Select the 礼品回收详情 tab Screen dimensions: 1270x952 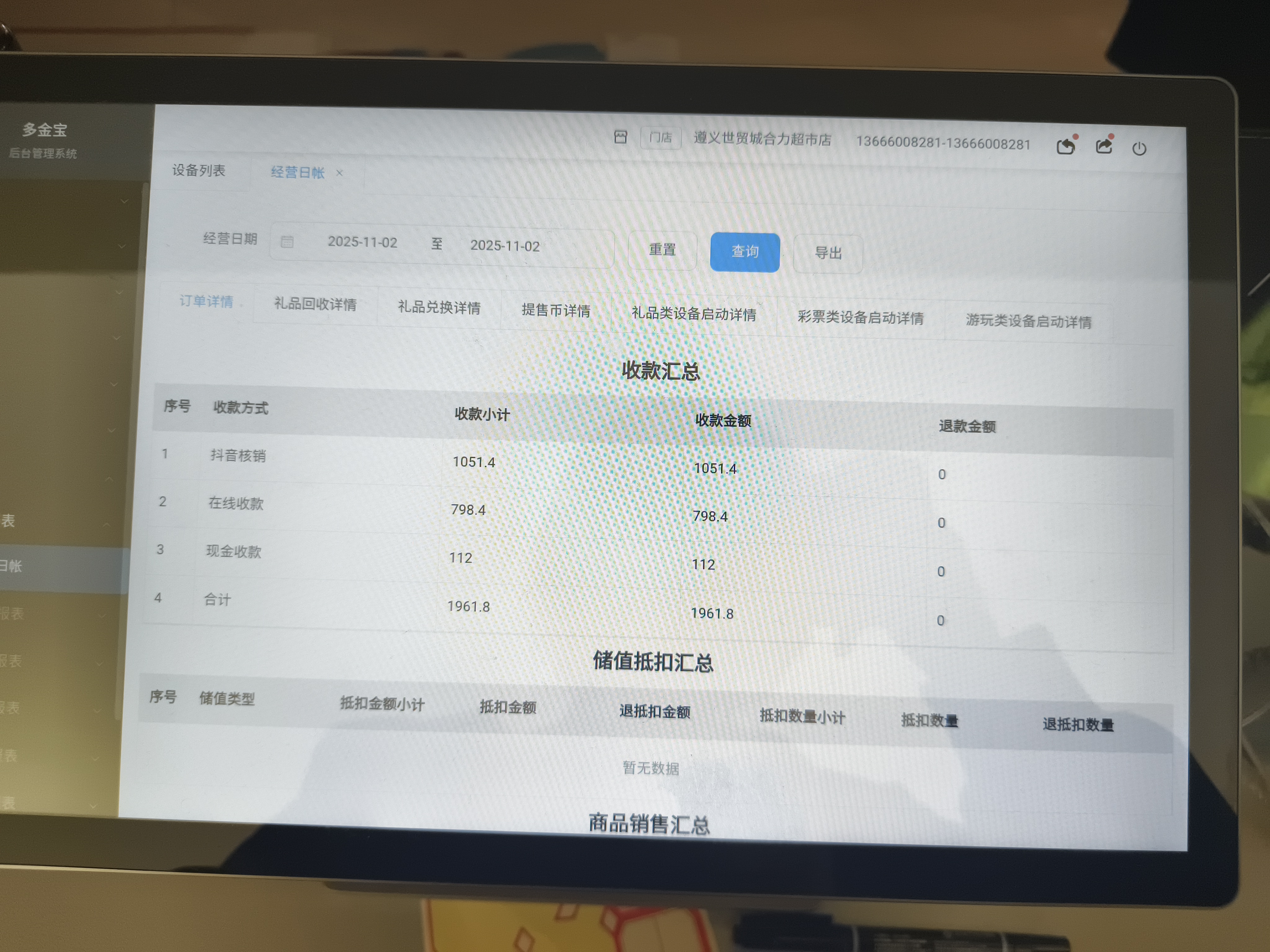(x=315, y=304)
